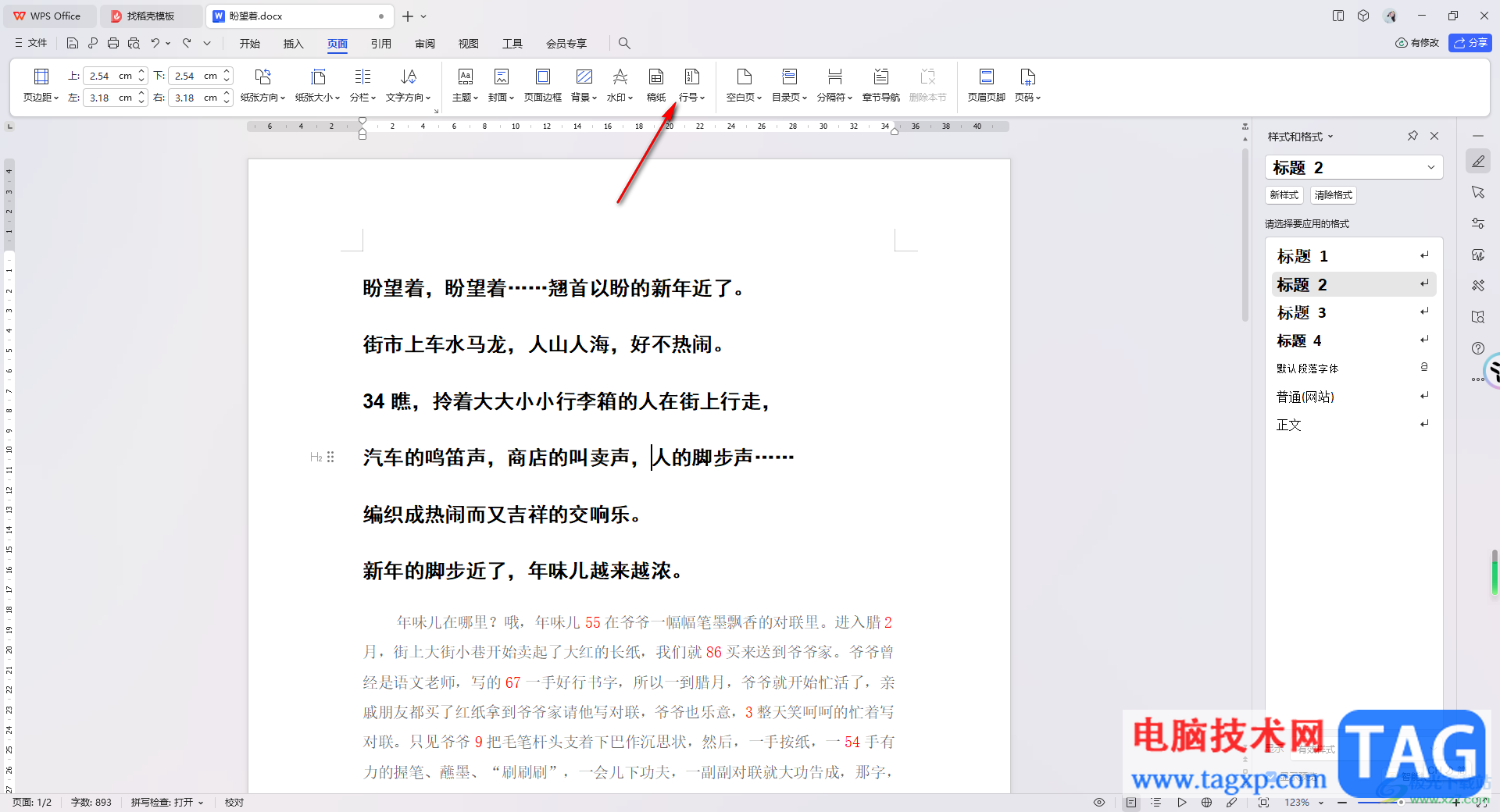
Task: Click the print icon in quick access toolbar
Action: (113, 43)
